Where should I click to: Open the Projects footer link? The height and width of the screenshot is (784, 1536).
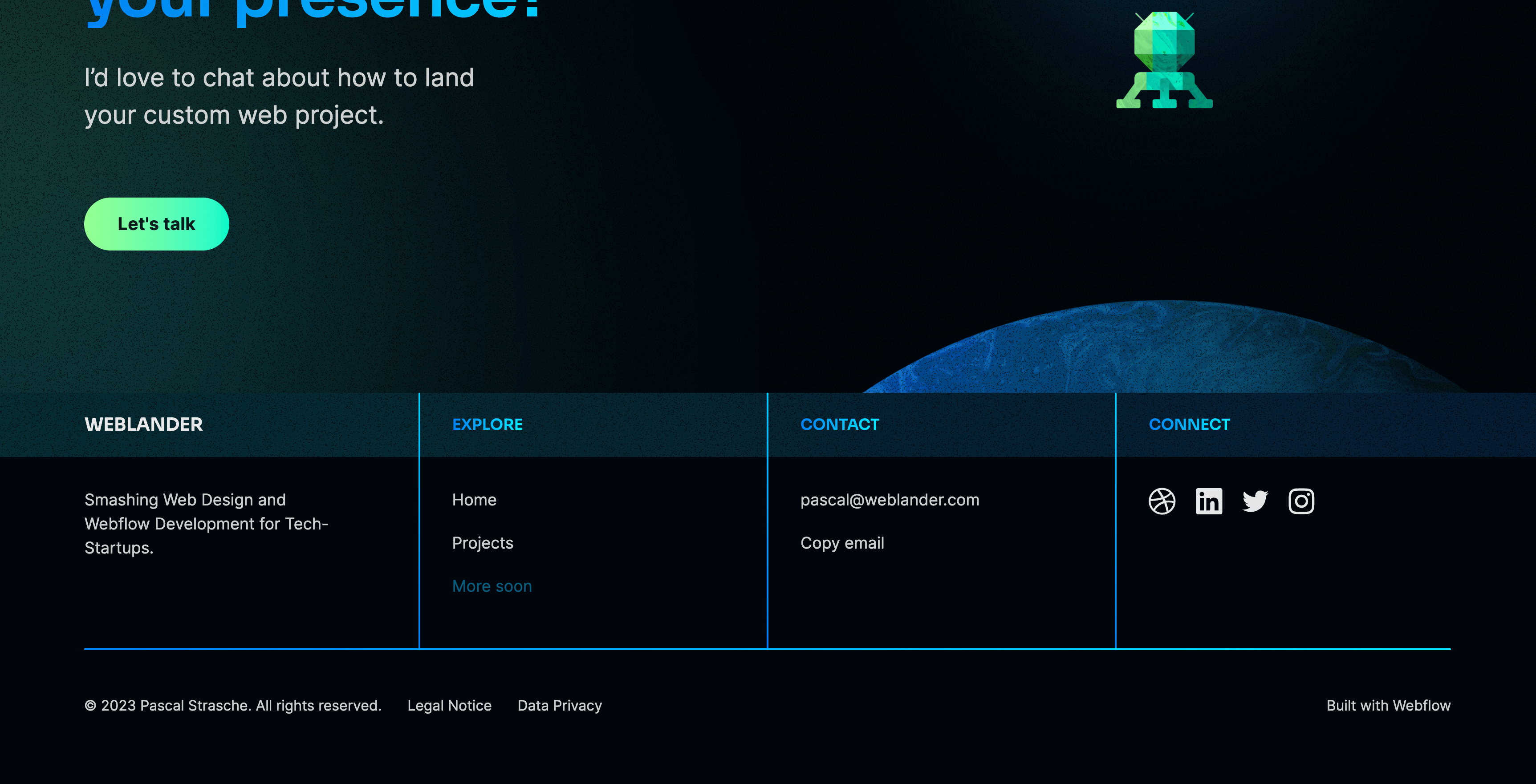[482, 543]
